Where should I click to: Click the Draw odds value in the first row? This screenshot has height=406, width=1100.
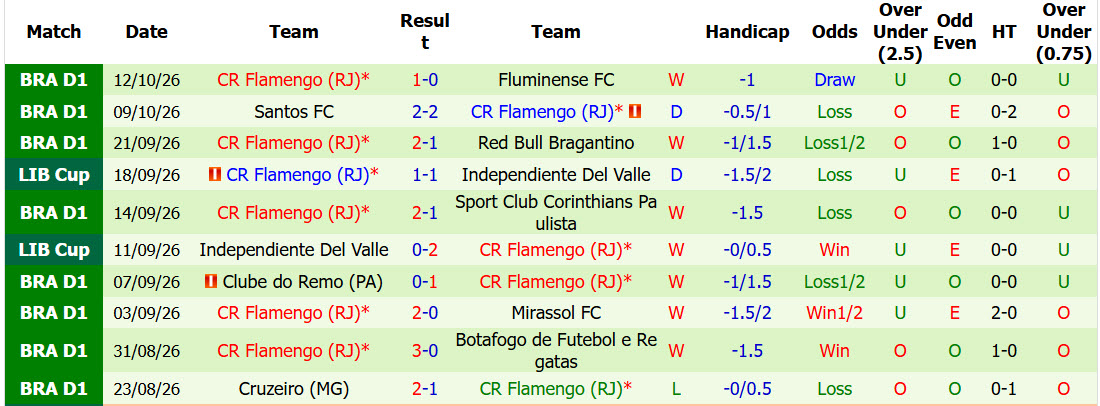835,80
